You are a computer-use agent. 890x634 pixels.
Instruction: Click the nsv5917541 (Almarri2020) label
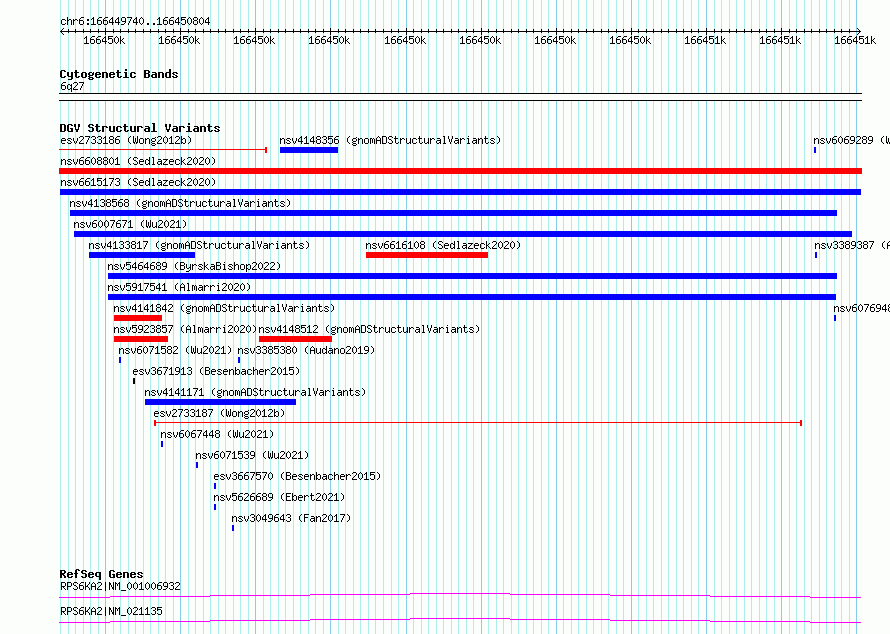179,287
